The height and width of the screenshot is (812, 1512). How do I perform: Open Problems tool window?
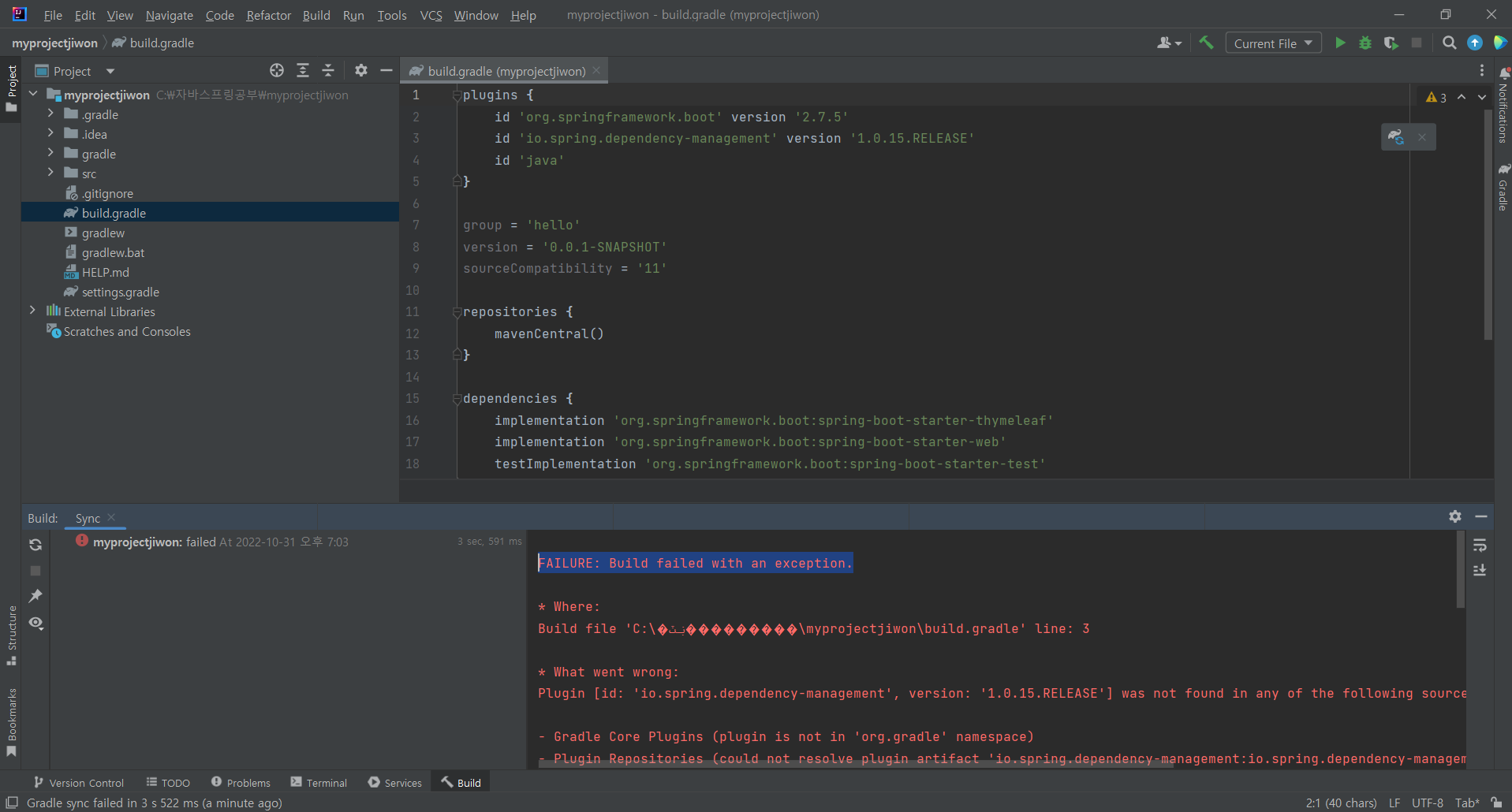[241, 782]
